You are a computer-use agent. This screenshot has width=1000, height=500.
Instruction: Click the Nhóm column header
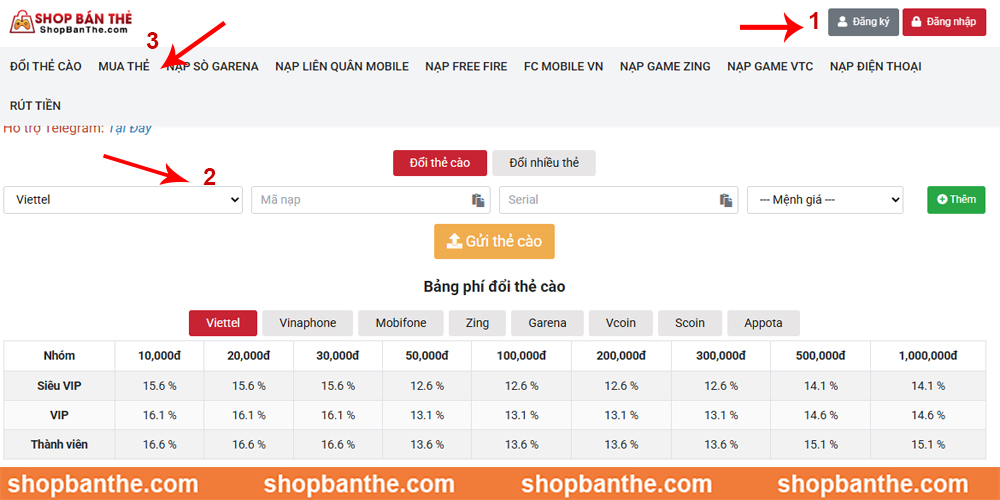pyautogui.click(x=59, y=356)
